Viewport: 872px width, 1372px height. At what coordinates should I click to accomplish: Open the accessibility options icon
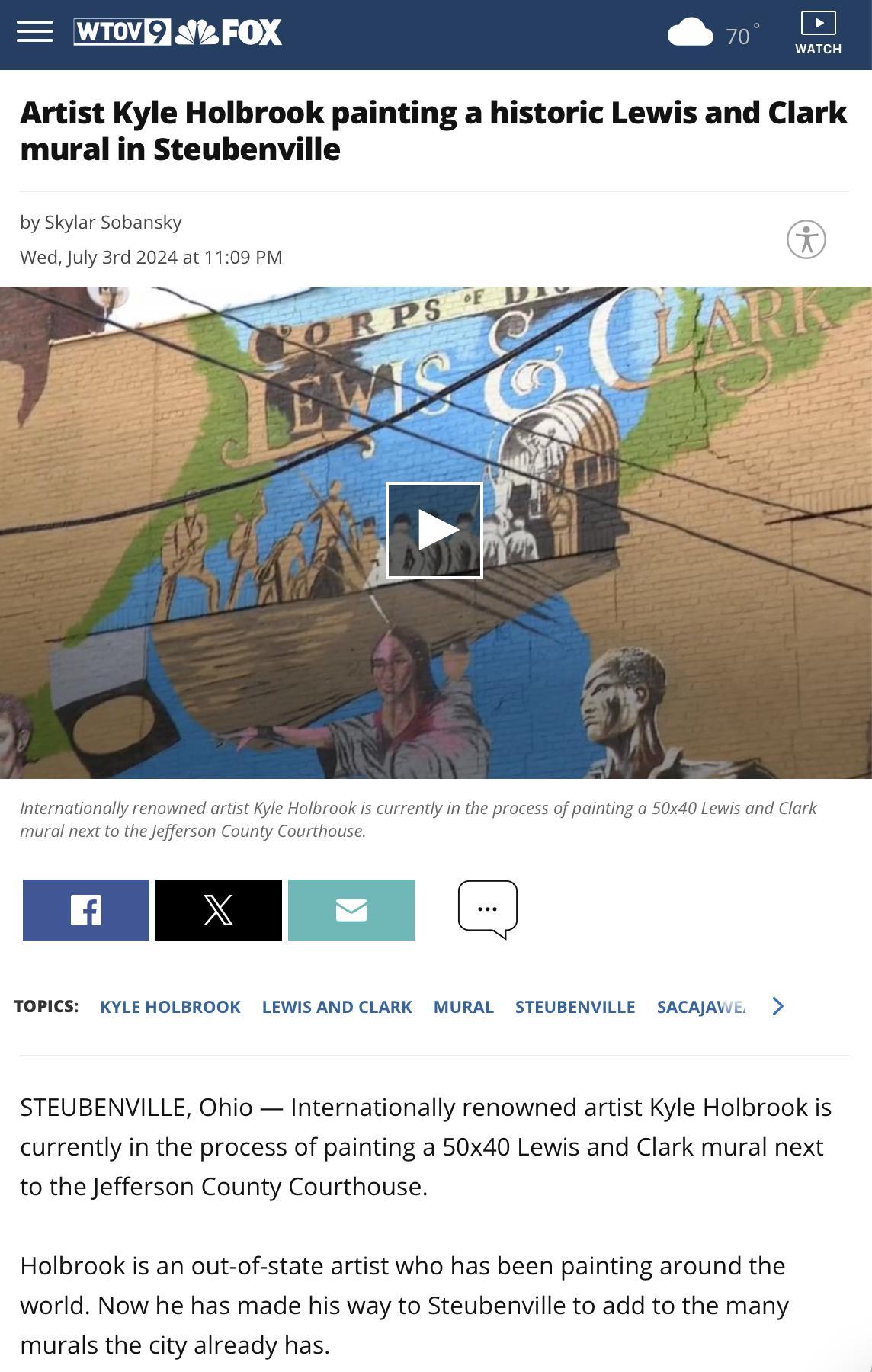pyautogui.click(x=806, y=239)
